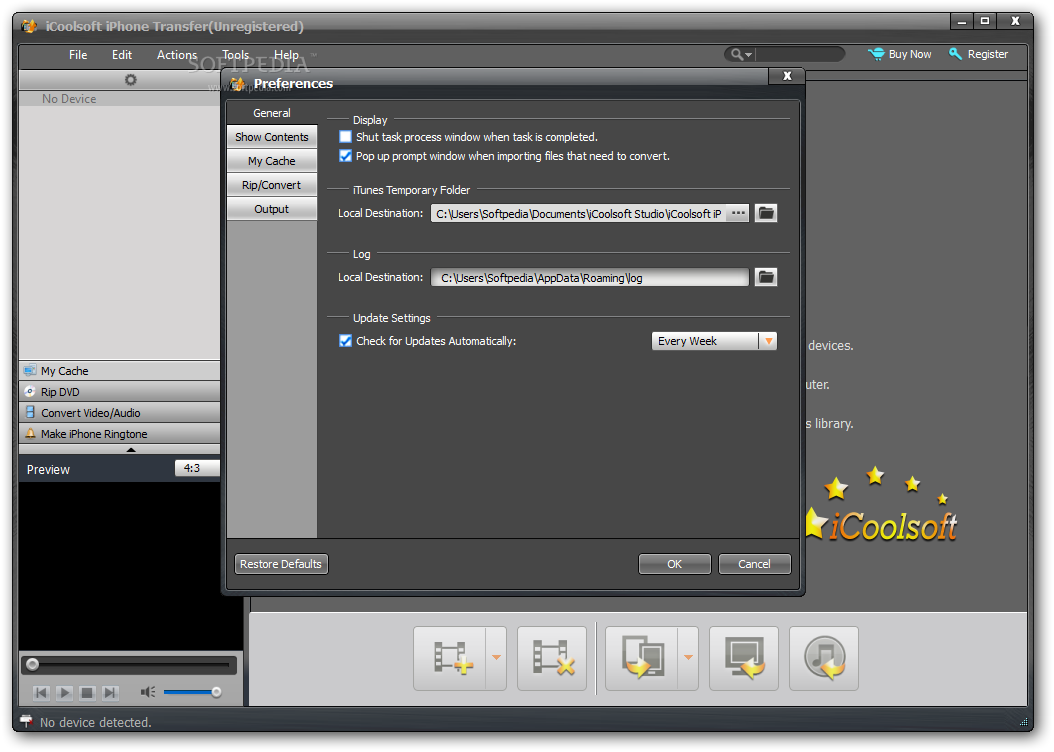The height and width of the screenshot is (752, 1054).
Task: Select Convert Video/Audio in left sidebar
Action: coord(120,413)
